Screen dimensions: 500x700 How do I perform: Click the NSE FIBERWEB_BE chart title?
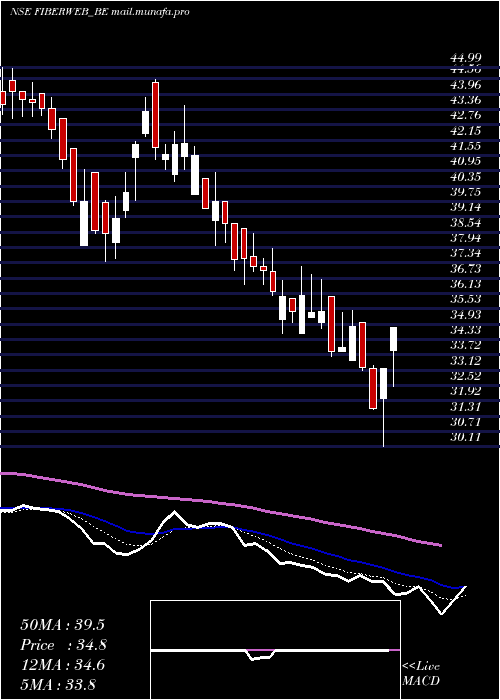point(99,12)
